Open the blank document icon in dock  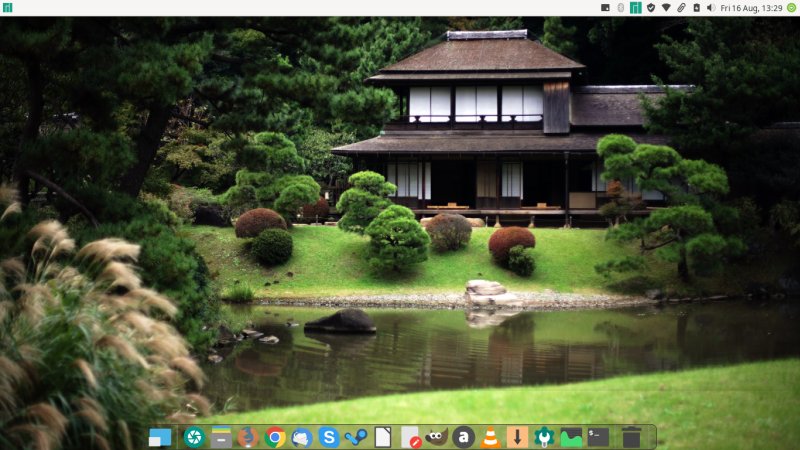point(383,437)
